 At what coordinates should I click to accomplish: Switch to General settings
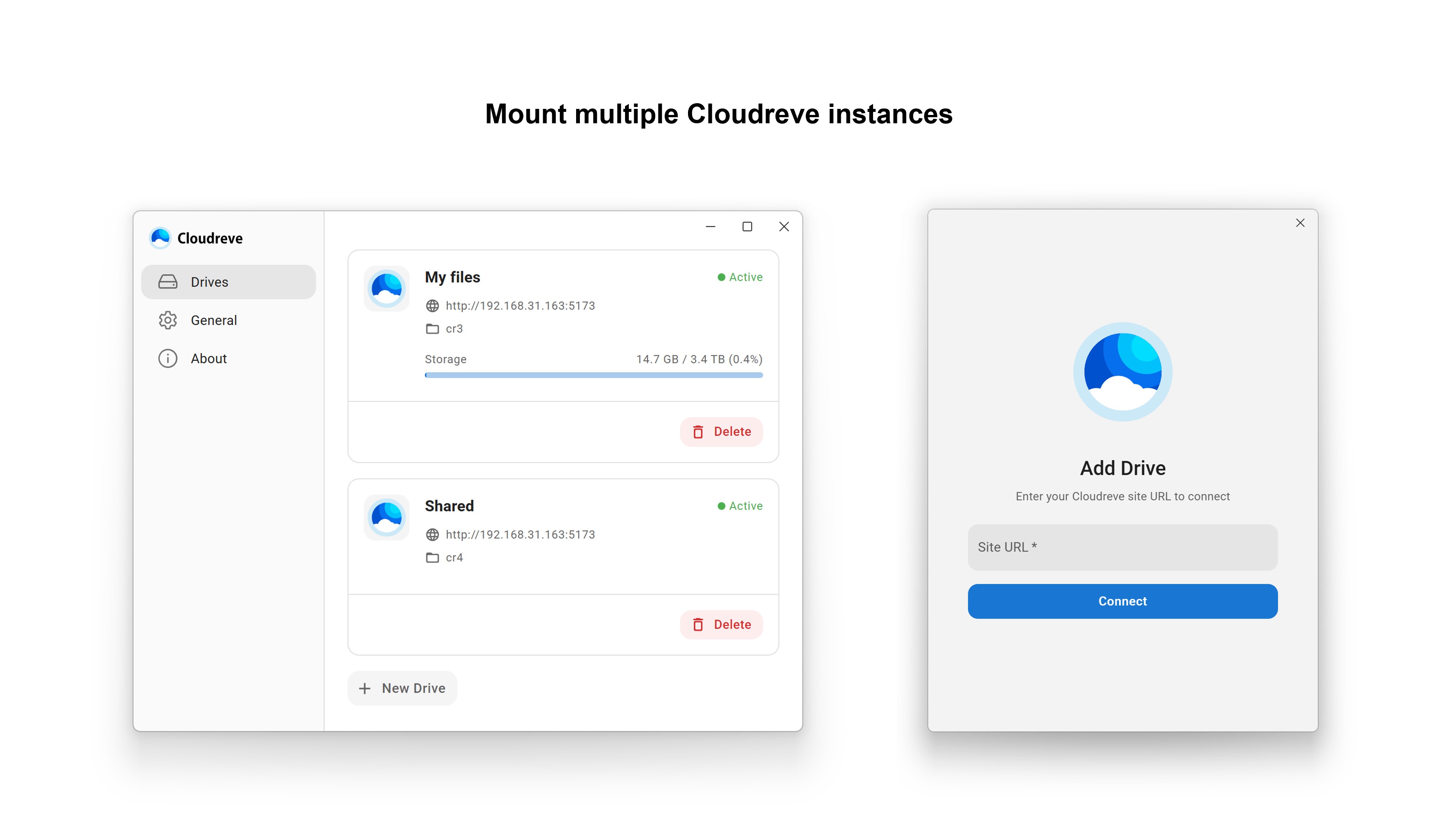214,321
